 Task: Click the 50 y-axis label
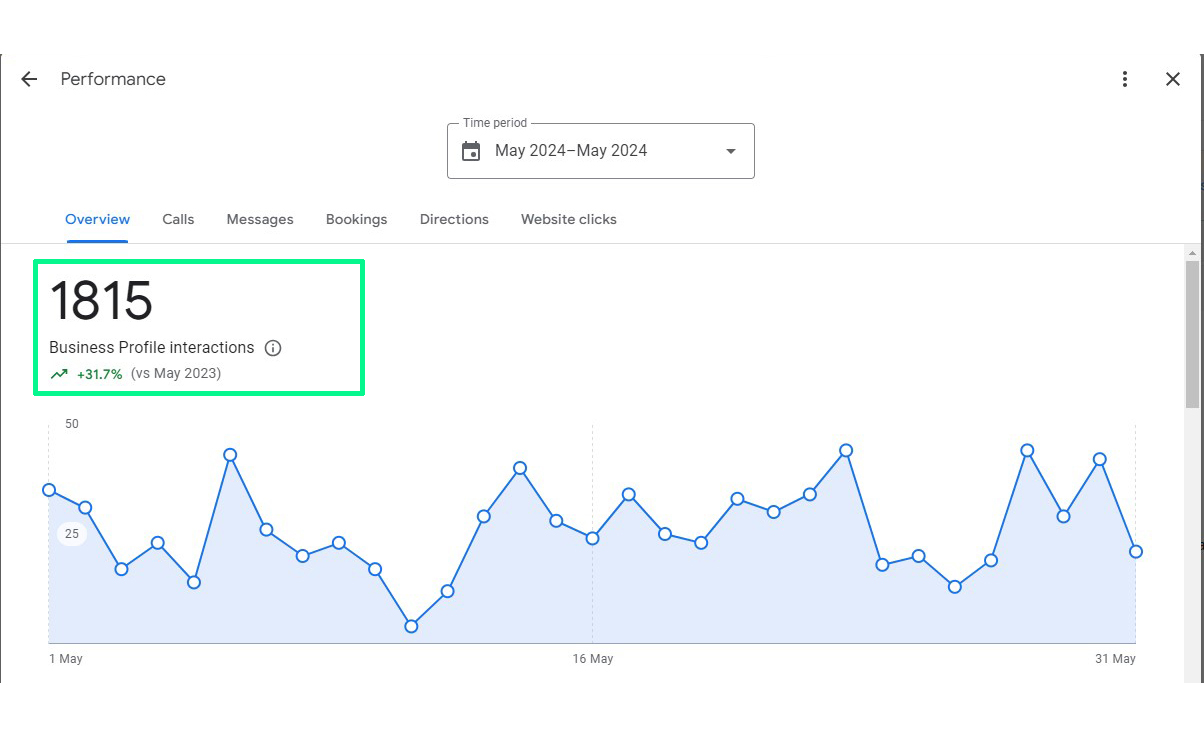pos(72,424)
